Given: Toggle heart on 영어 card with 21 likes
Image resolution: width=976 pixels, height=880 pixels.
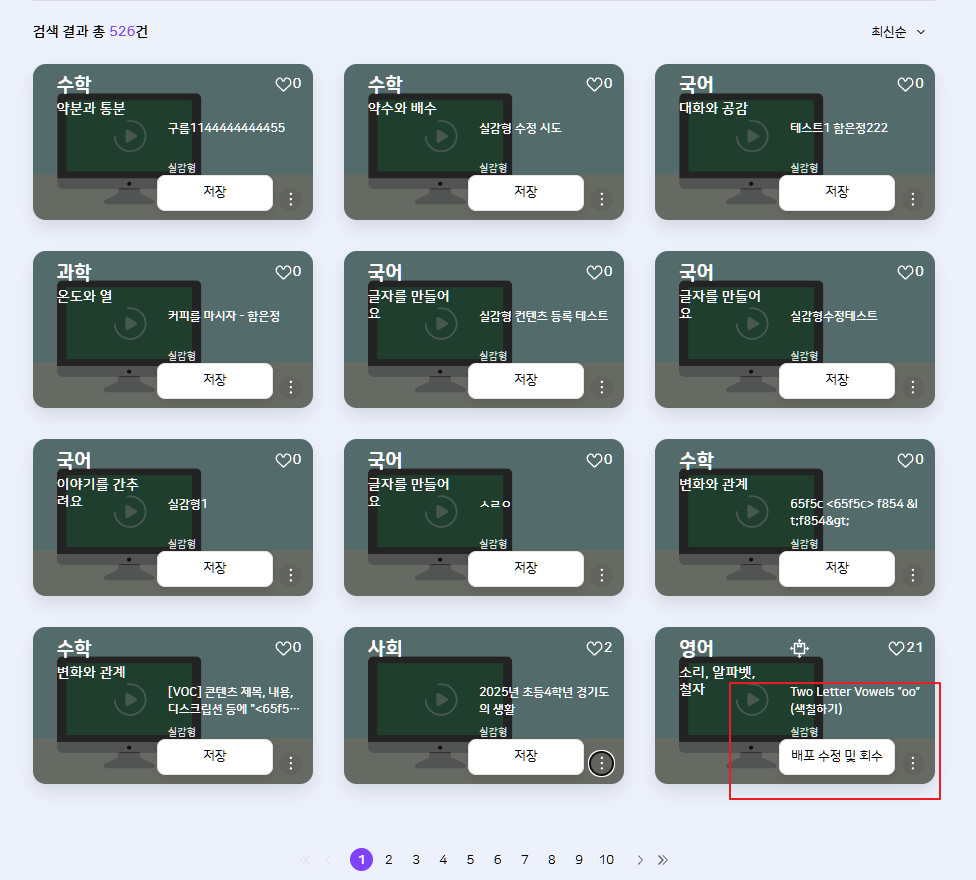Looking at the screenshot, I should (896, 648).
